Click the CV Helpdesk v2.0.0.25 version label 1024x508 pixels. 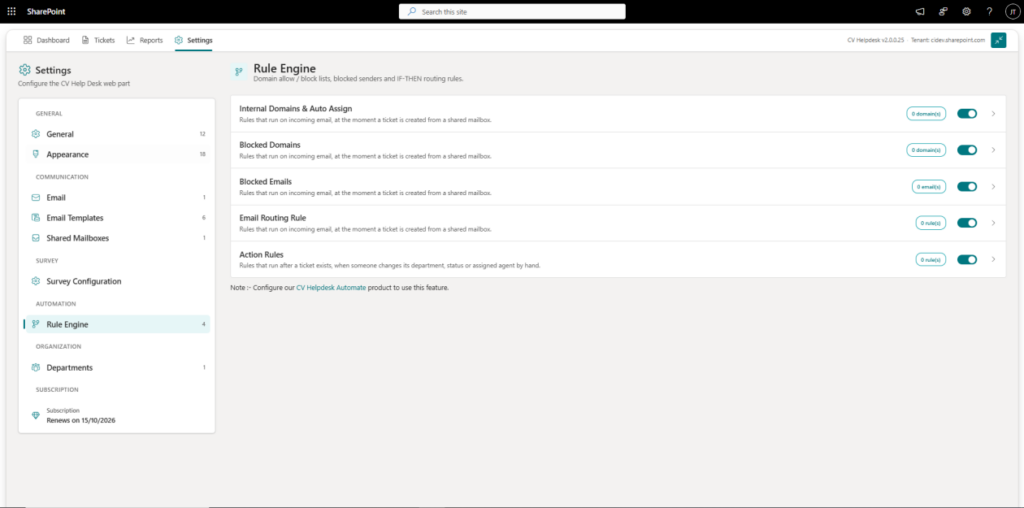tap(875, 40)
